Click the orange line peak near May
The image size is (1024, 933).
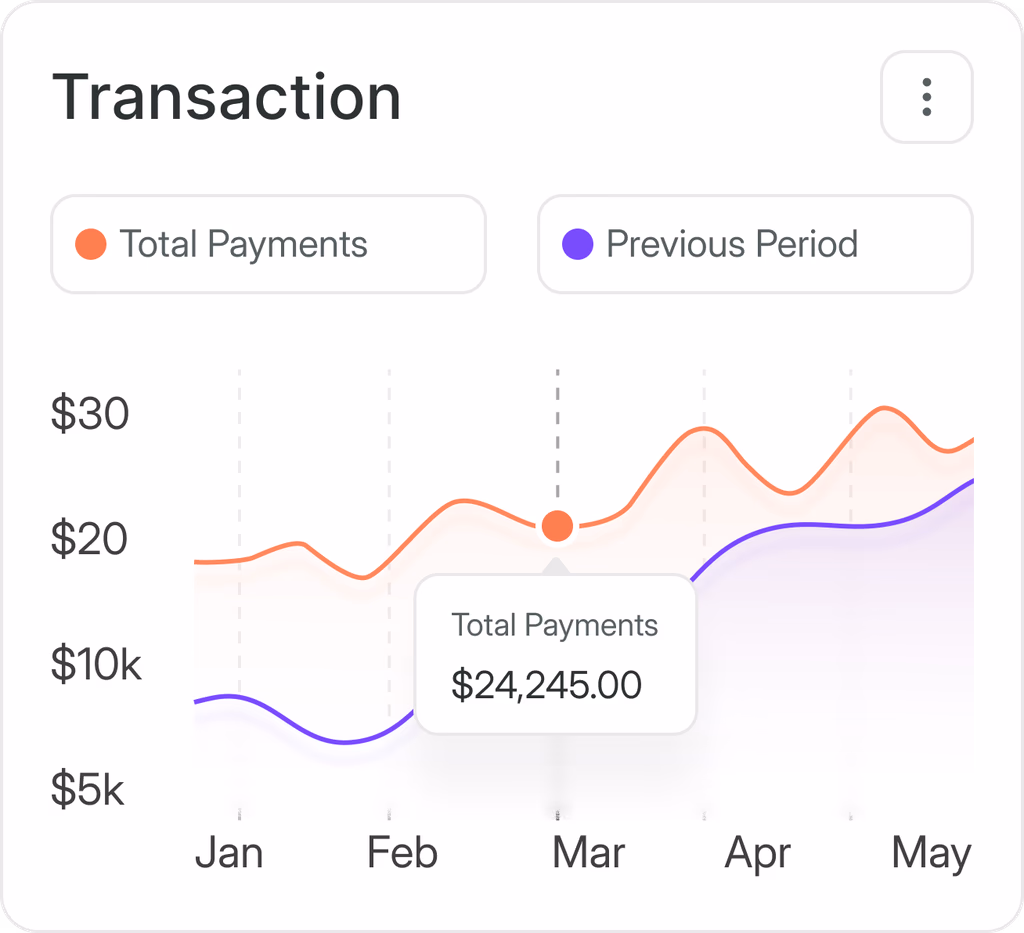(x=884, y=408)
